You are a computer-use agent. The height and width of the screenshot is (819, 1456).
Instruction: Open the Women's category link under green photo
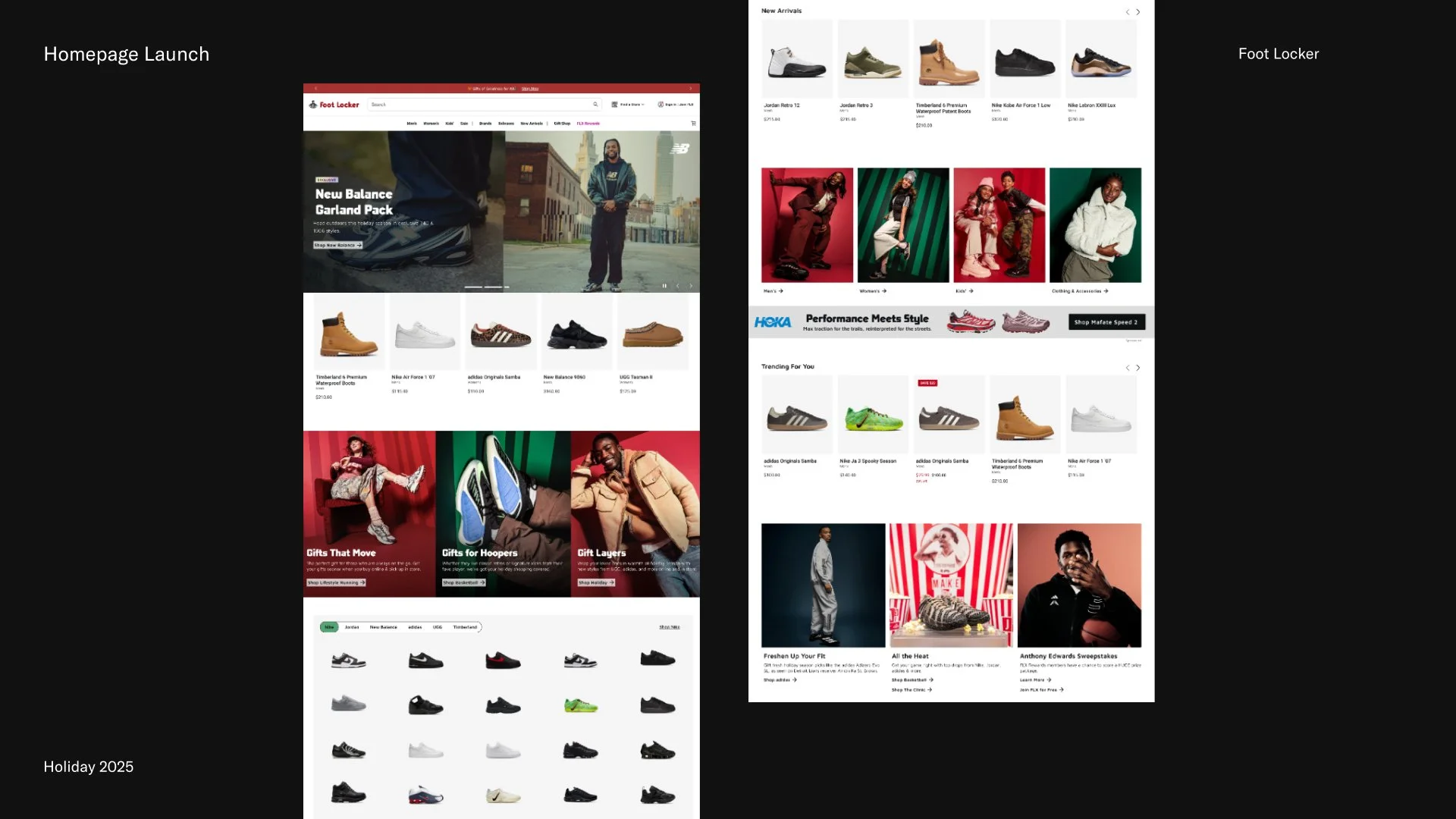pos(873,291)
